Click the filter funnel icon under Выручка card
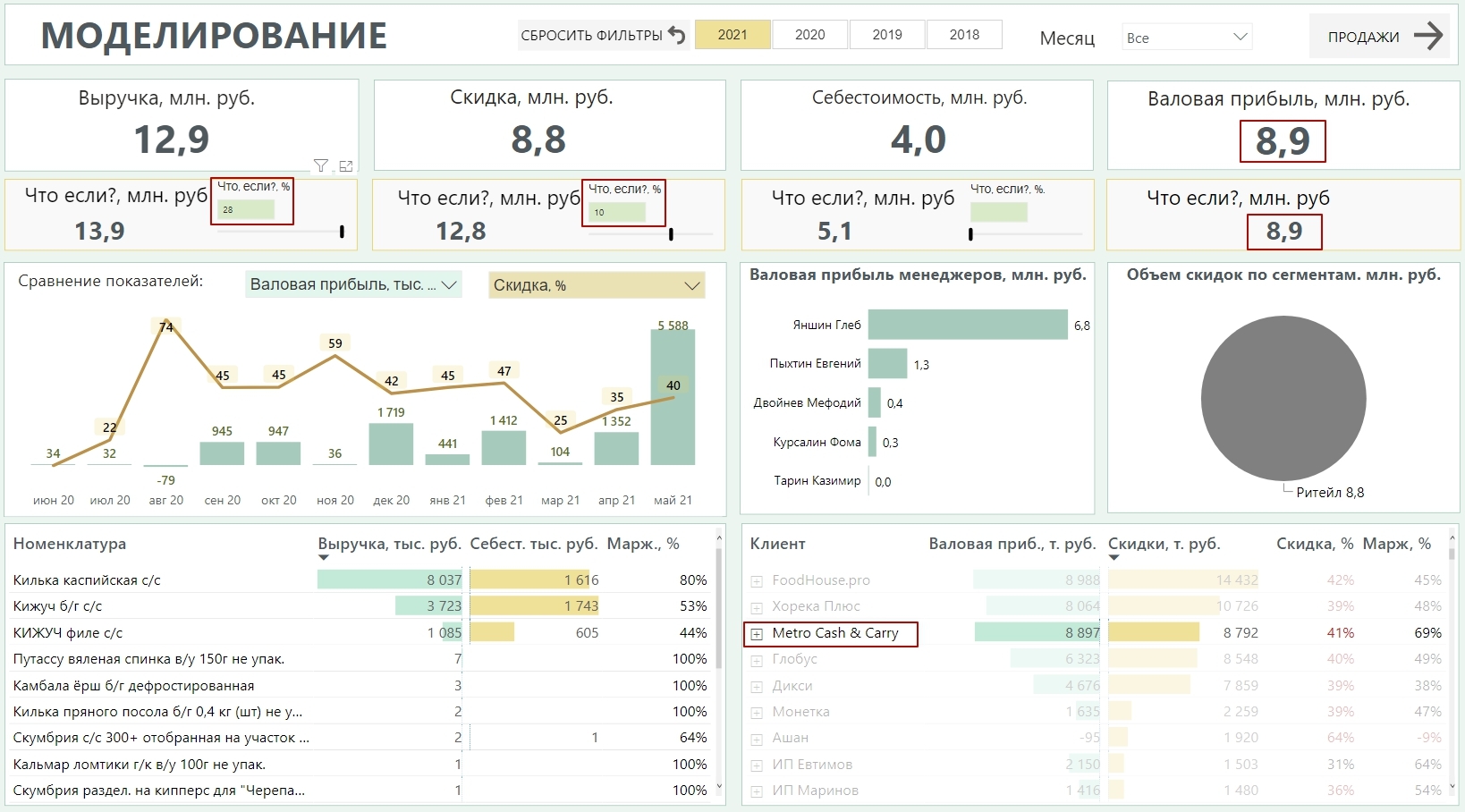Image resolution: width=1465 pixels, height=812 pixels. tap(320, 165)
